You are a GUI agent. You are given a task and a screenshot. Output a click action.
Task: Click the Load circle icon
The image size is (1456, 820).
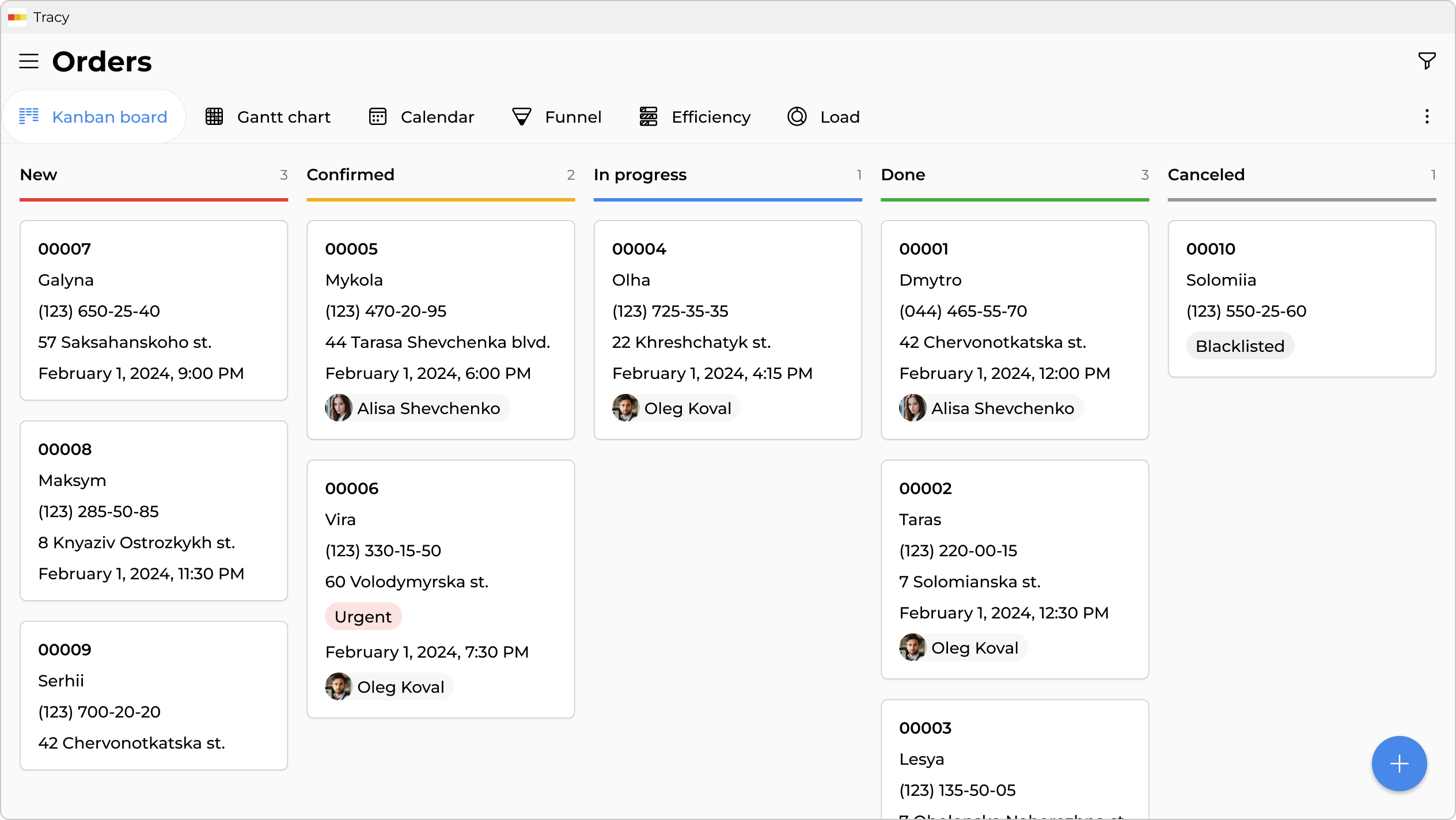[797, 117]
